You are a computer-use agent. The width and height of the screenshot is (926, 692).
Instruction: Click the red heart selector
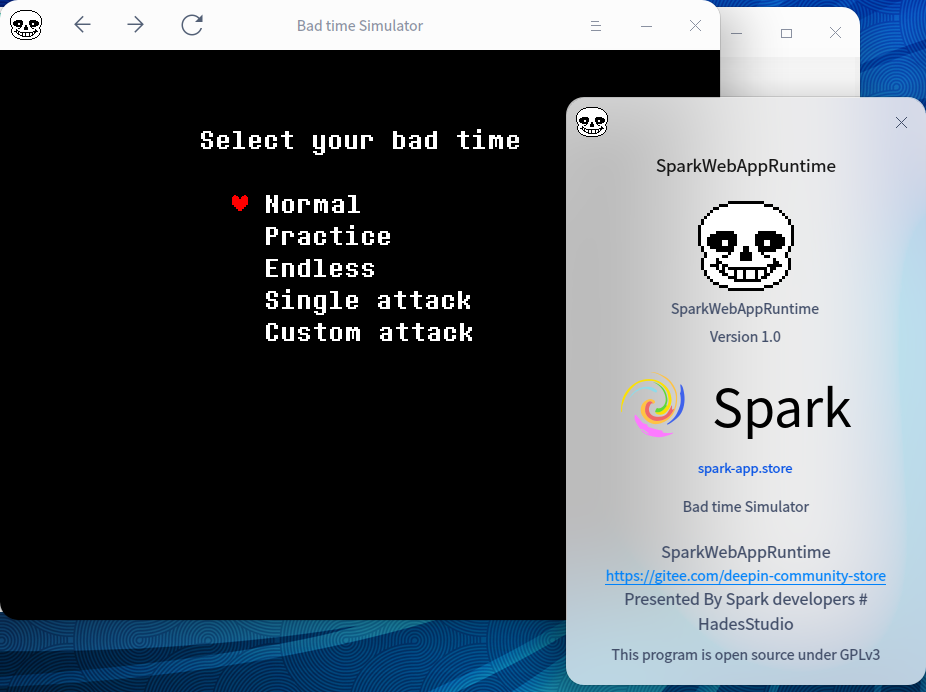pos(240,203)
